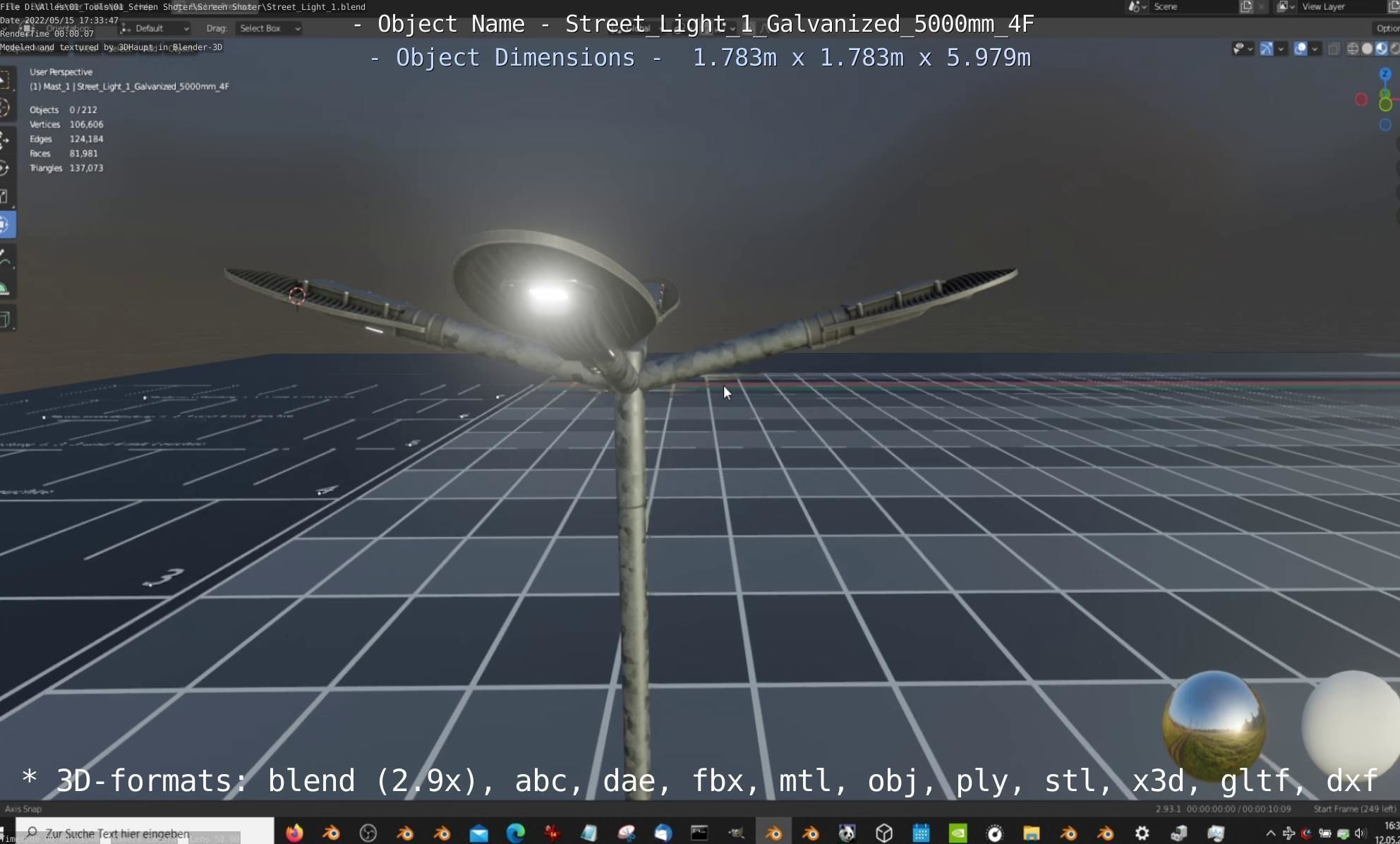The width and height of the screenshot is (1400, 844).
Task: Open the view layer browse dropdown icon
Action: [x=1285, y=6]
